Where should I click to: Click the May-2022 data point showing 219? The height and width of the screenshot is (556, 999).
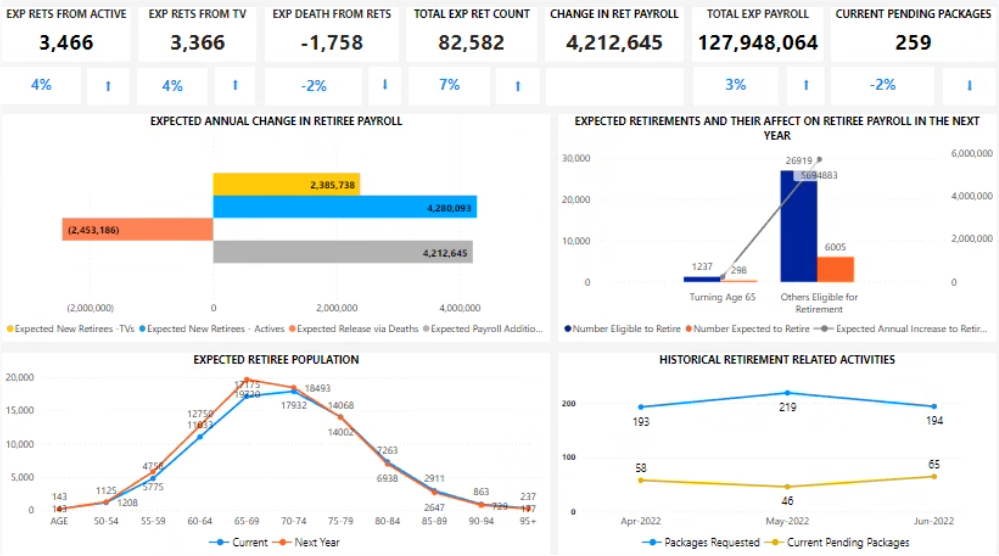[787, 393]
